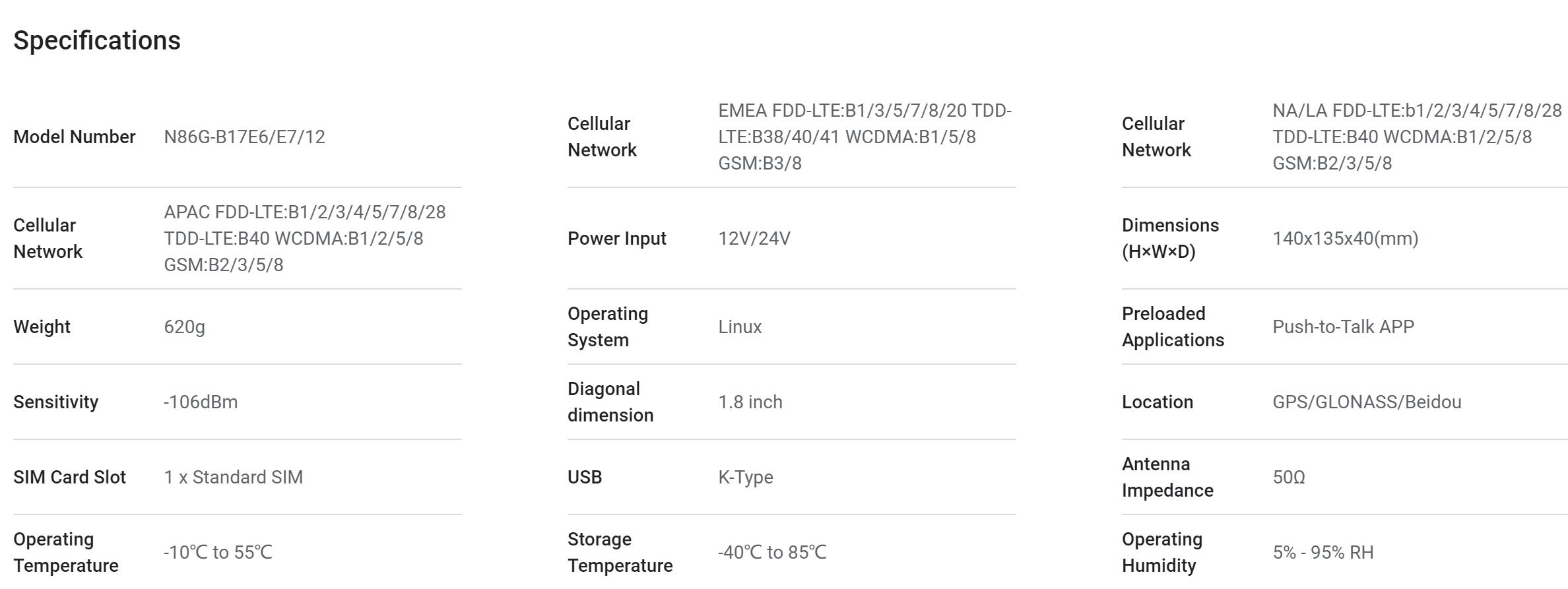The image size is (1568, 589).
Task: Select the 12V/24V value
Action: 754,238
